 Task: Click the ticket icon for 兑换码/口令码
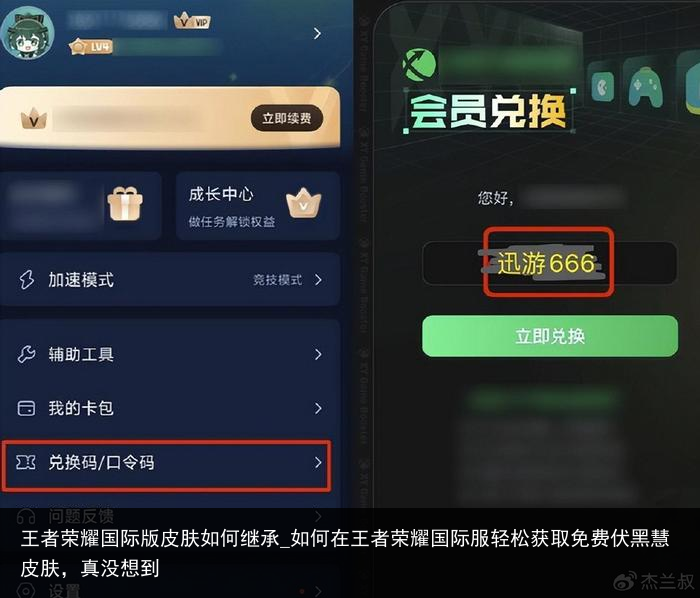coord(25,462)
